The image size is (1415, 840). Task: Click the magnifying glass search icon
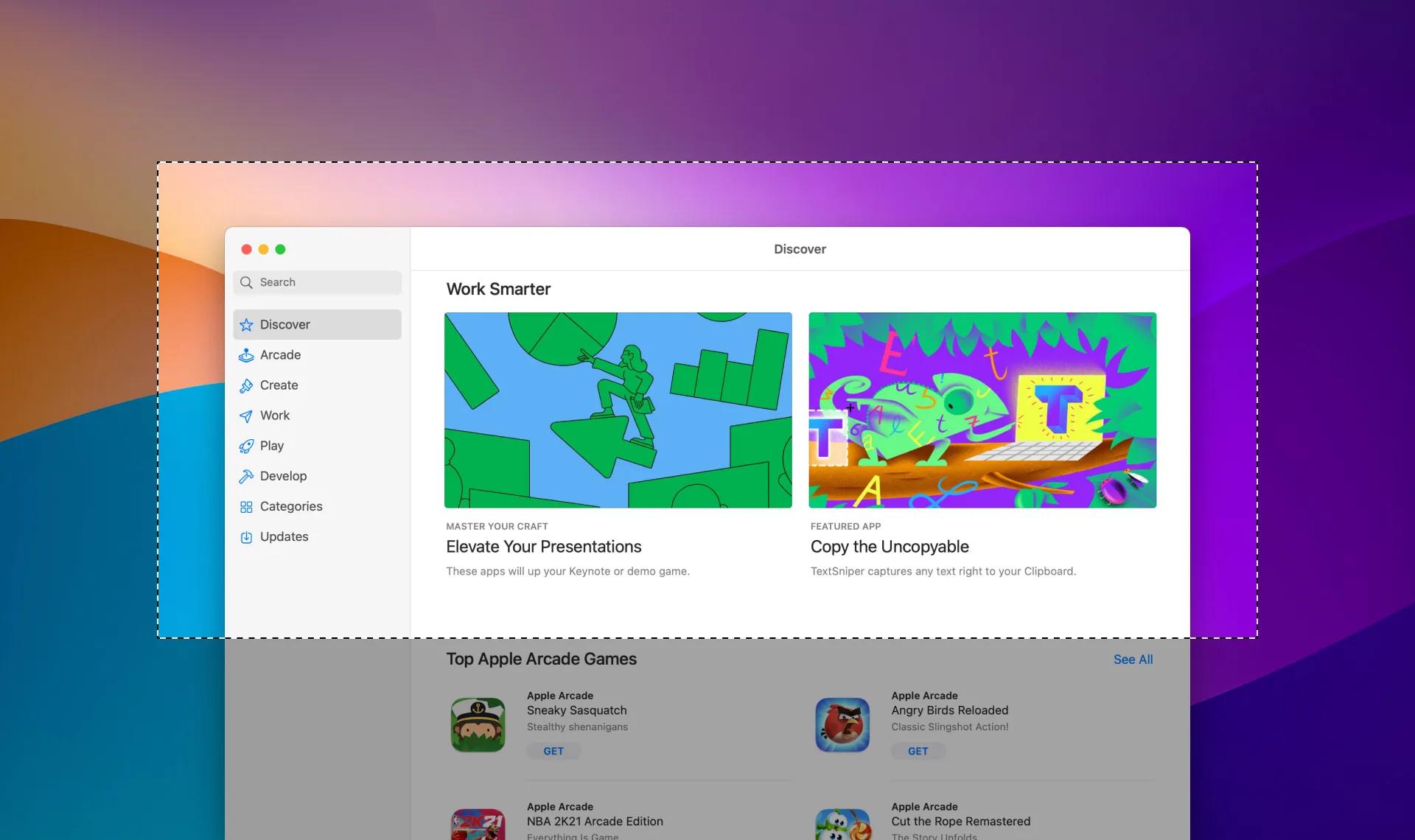[246, 282]
